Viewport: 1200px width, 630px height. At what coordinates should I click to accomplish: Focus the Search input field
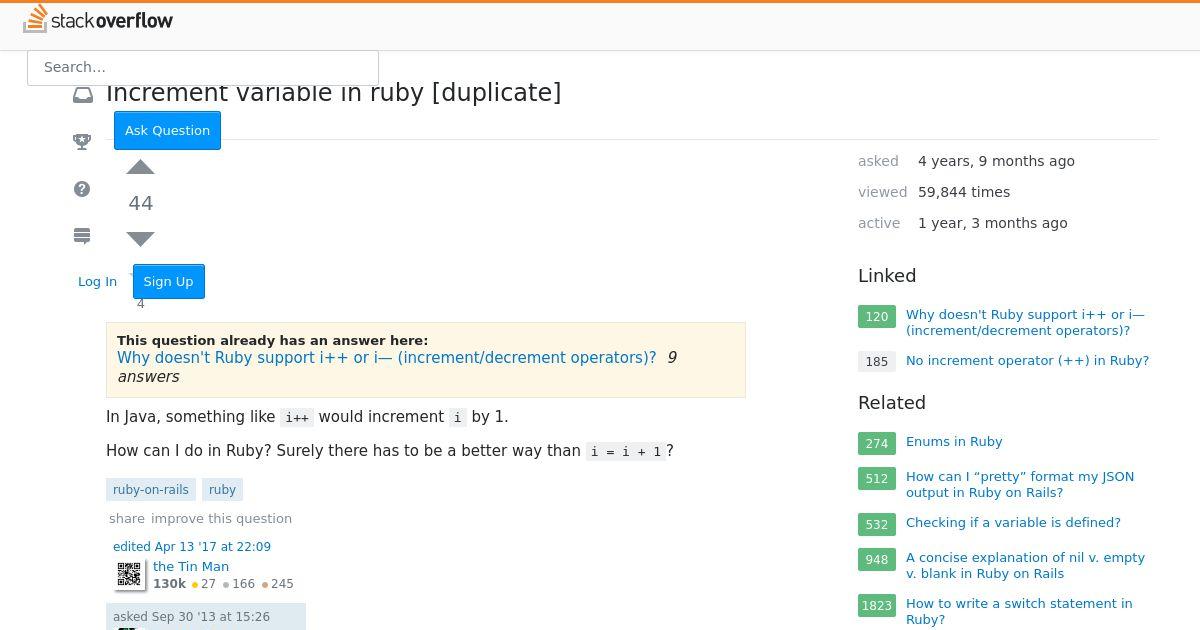pyautogui.click(x=203, y=67)
